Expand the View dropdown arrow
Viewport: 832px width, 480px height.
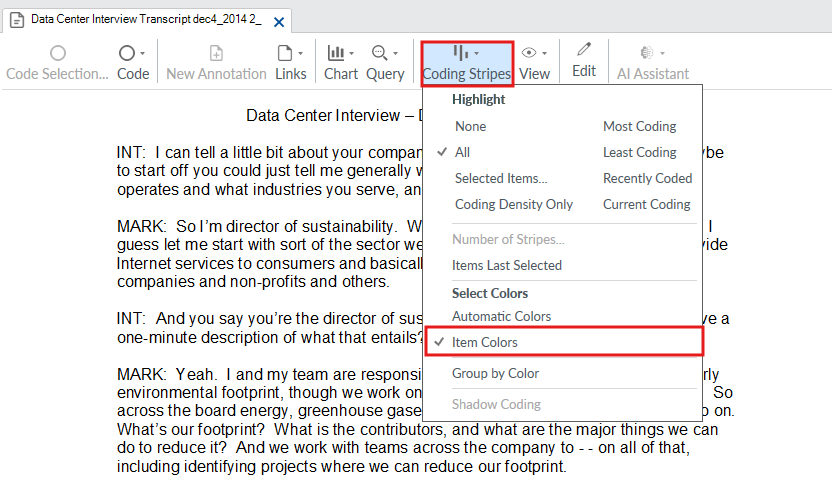tap(544, 54)
